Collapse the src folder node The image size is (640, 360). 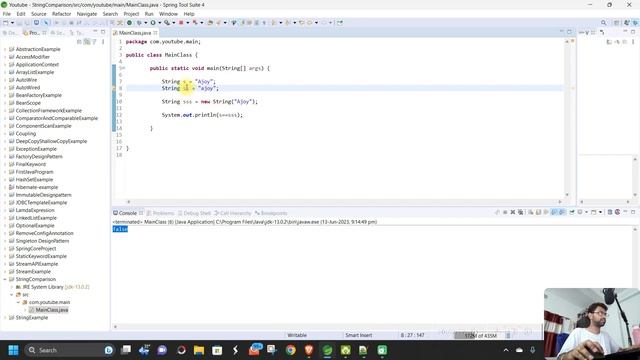tap(11, 295)
